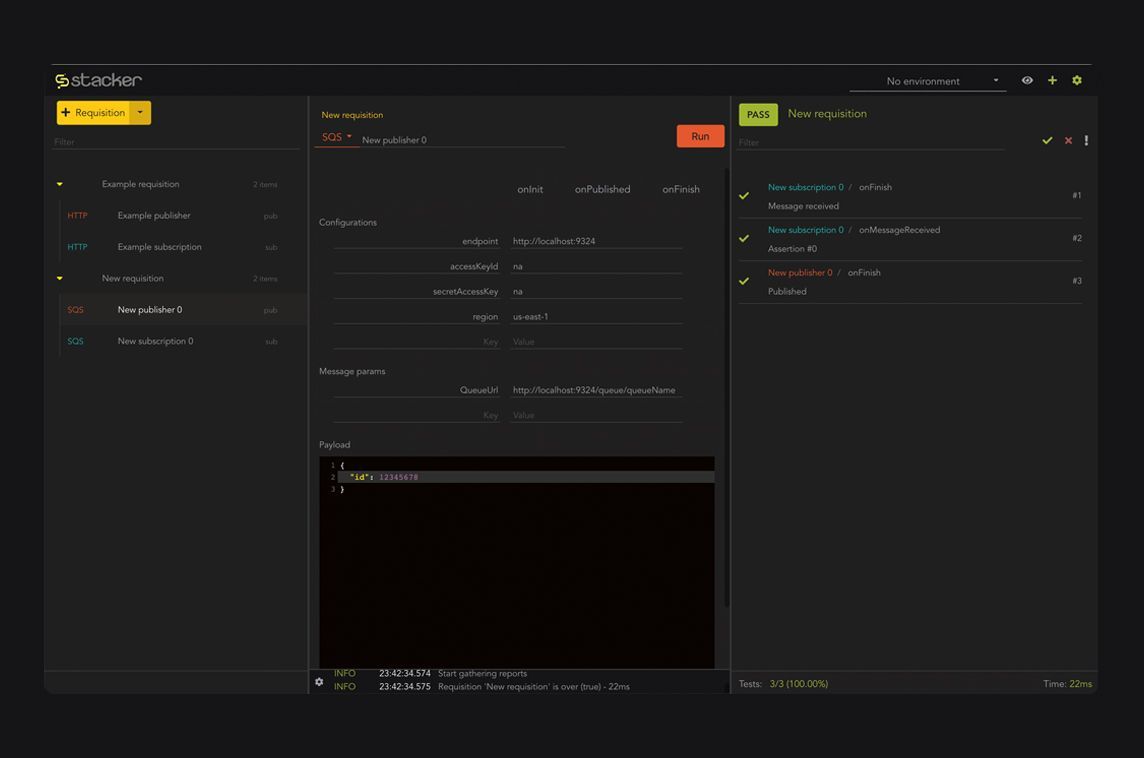Click the Stacker logo
Viewport: 1144px width, 758px height.
coord(98,80)
